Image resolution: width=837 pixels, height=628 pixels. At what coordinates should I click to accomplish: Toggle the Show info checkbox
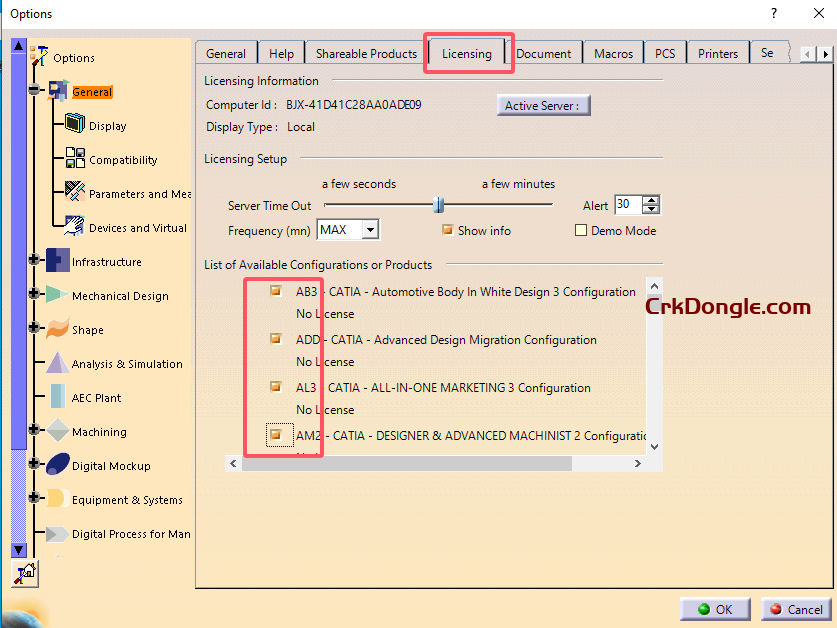[x=448, y=230]
